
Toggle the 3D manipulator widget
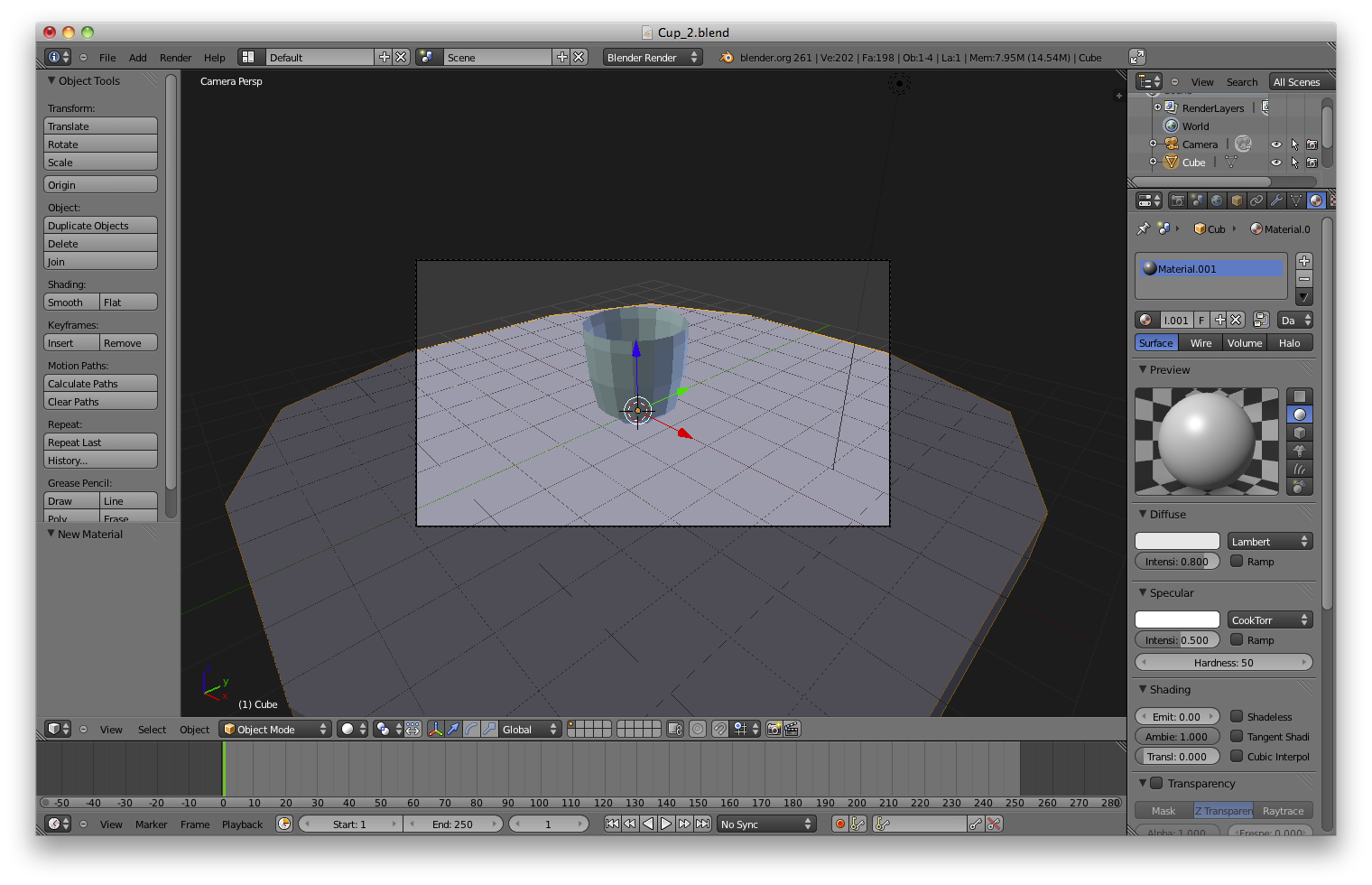[x=436, y=729]
